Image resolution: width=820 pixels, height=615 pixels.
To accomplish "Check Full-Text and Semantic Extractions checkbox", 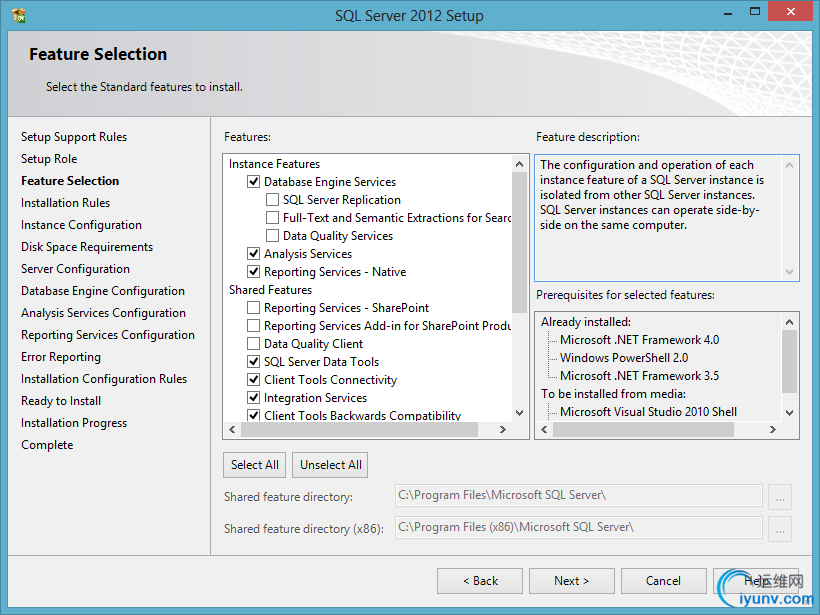I will 272,218.
